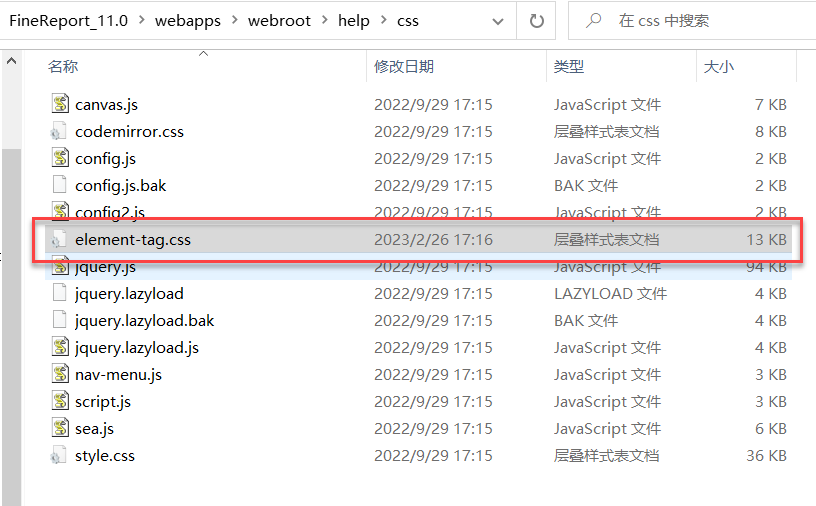Go to FineReport_11.0 folder in path
The image size is (816, 506).
tap(67, 21)
